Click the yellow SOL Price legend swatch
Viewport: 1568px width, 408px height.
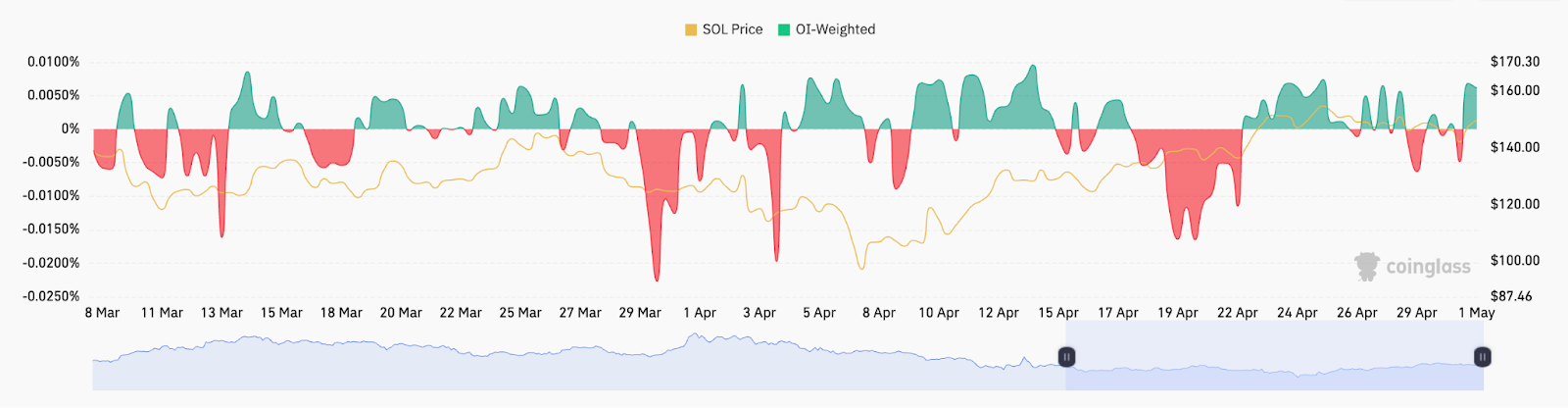[691, 29]
